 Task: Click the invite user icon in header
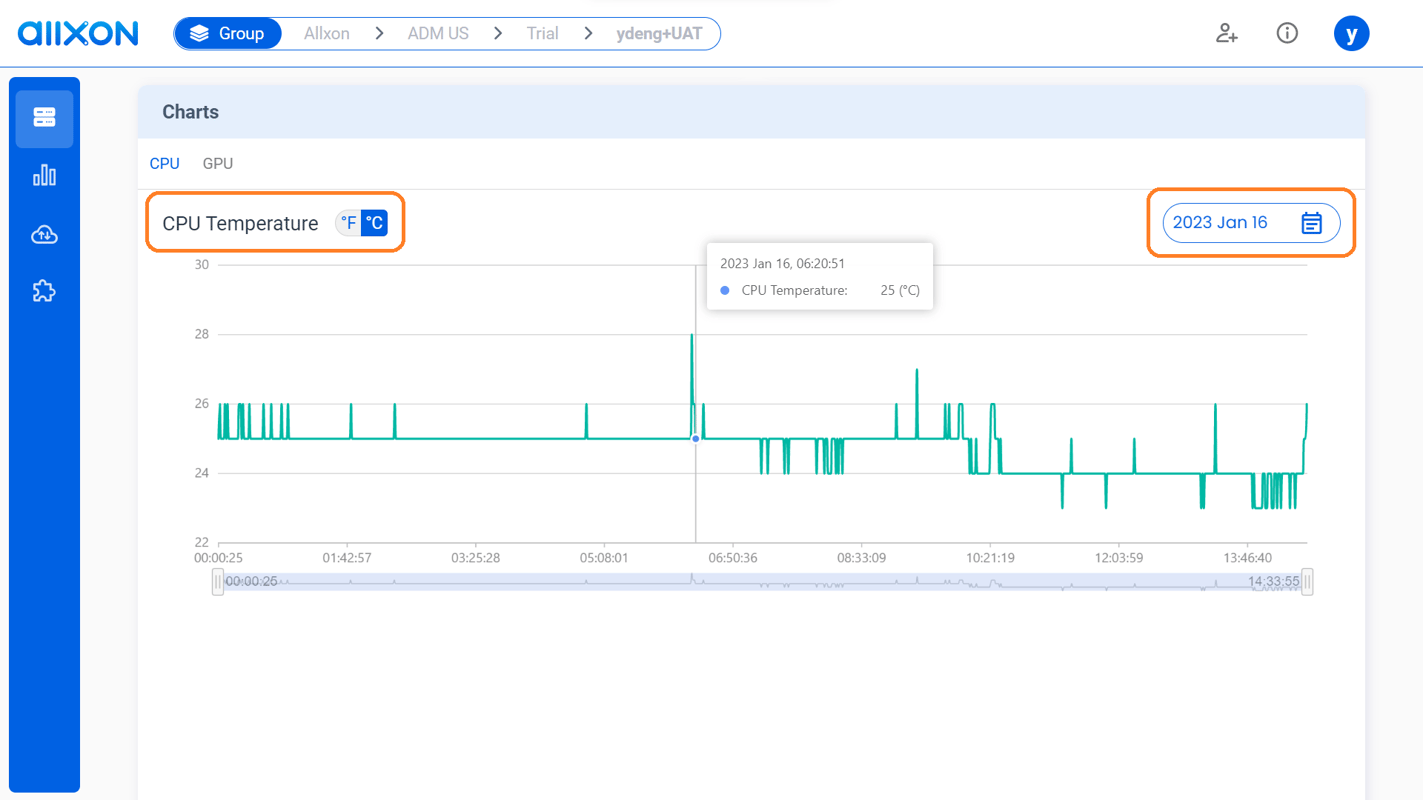point(1226,33)
